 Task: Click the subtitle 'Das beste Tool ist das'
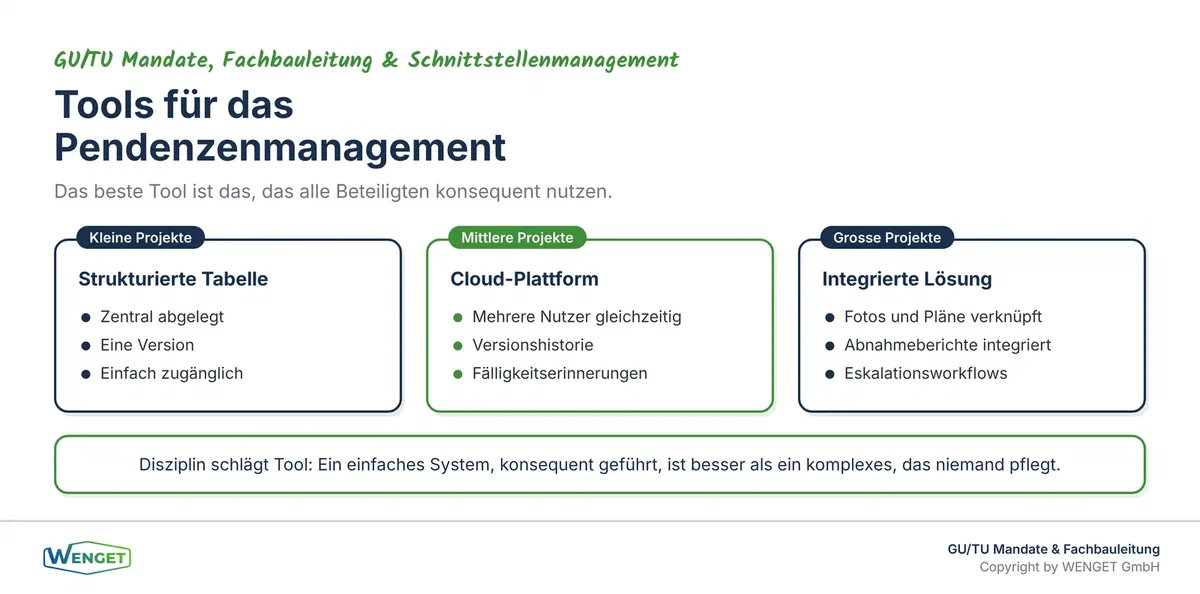(333, 191)
